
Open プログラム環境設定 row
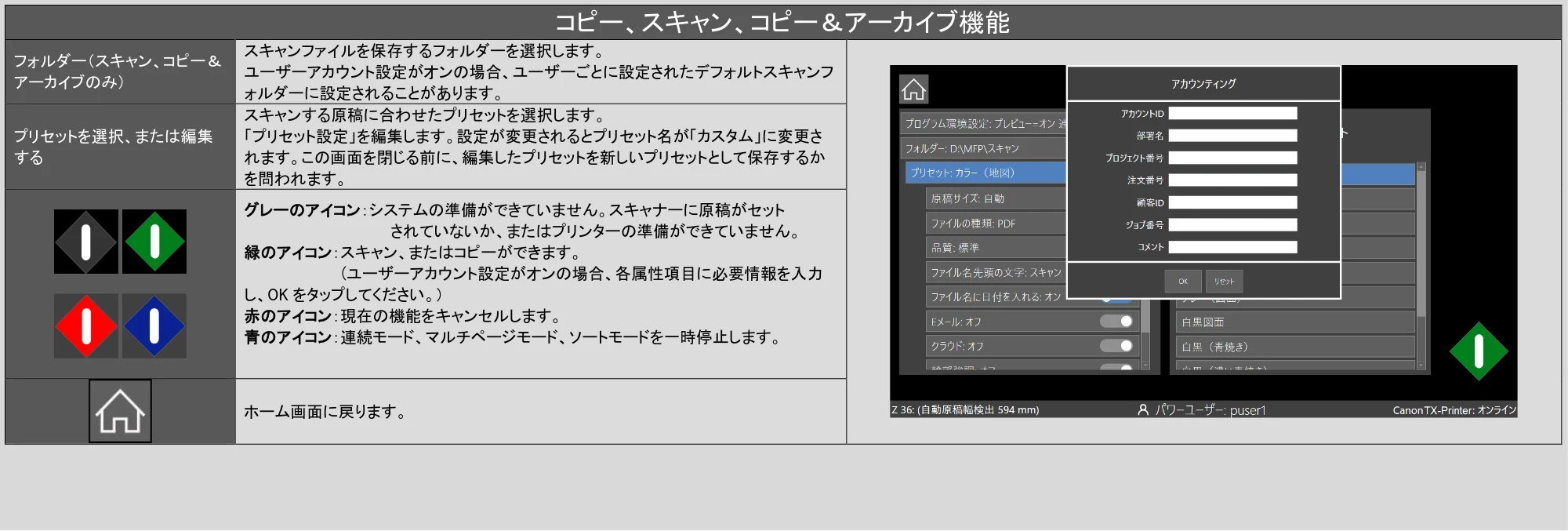(x=984, y=124)
